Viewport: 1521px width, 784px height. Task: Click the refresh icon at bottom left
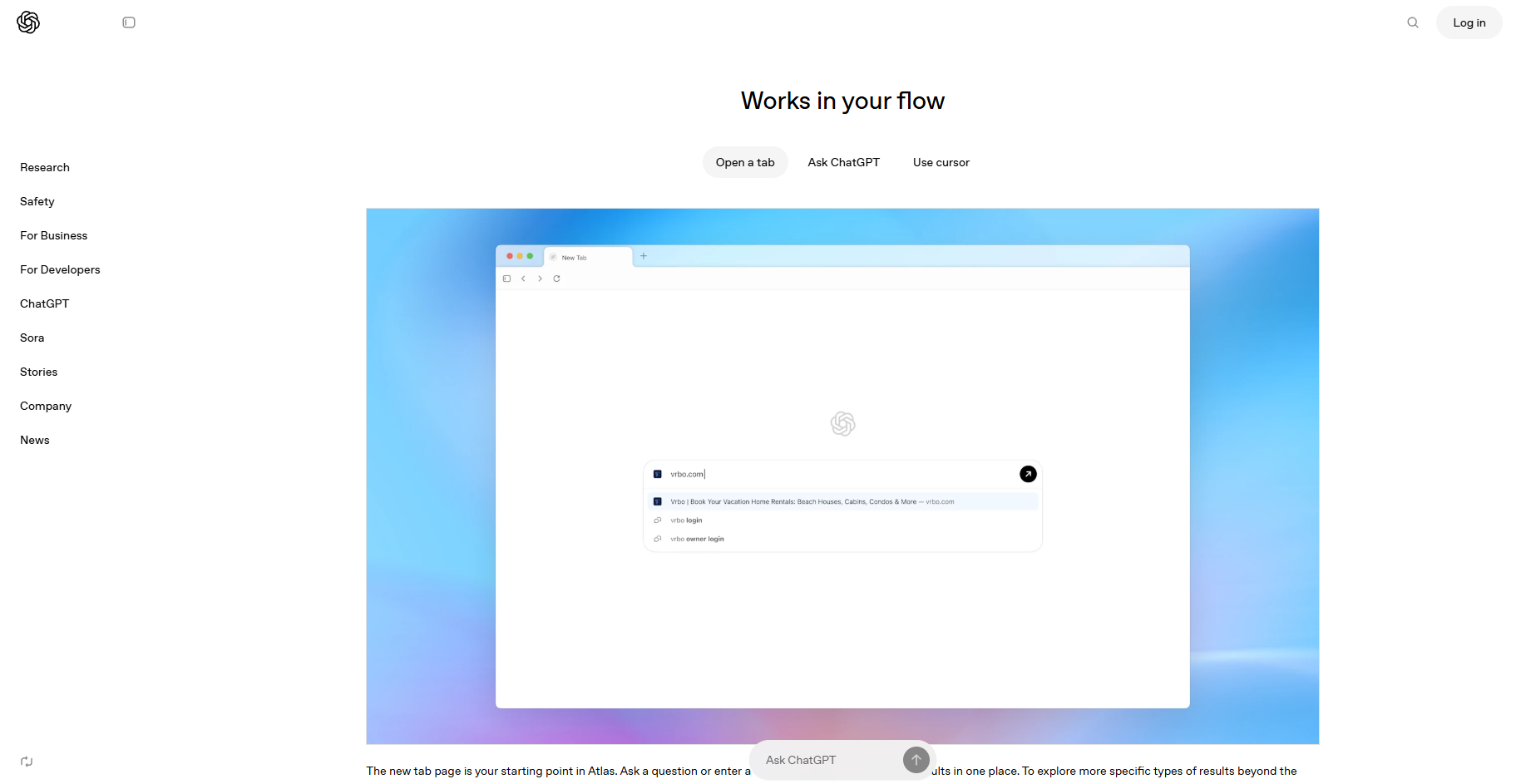[27, 762]
